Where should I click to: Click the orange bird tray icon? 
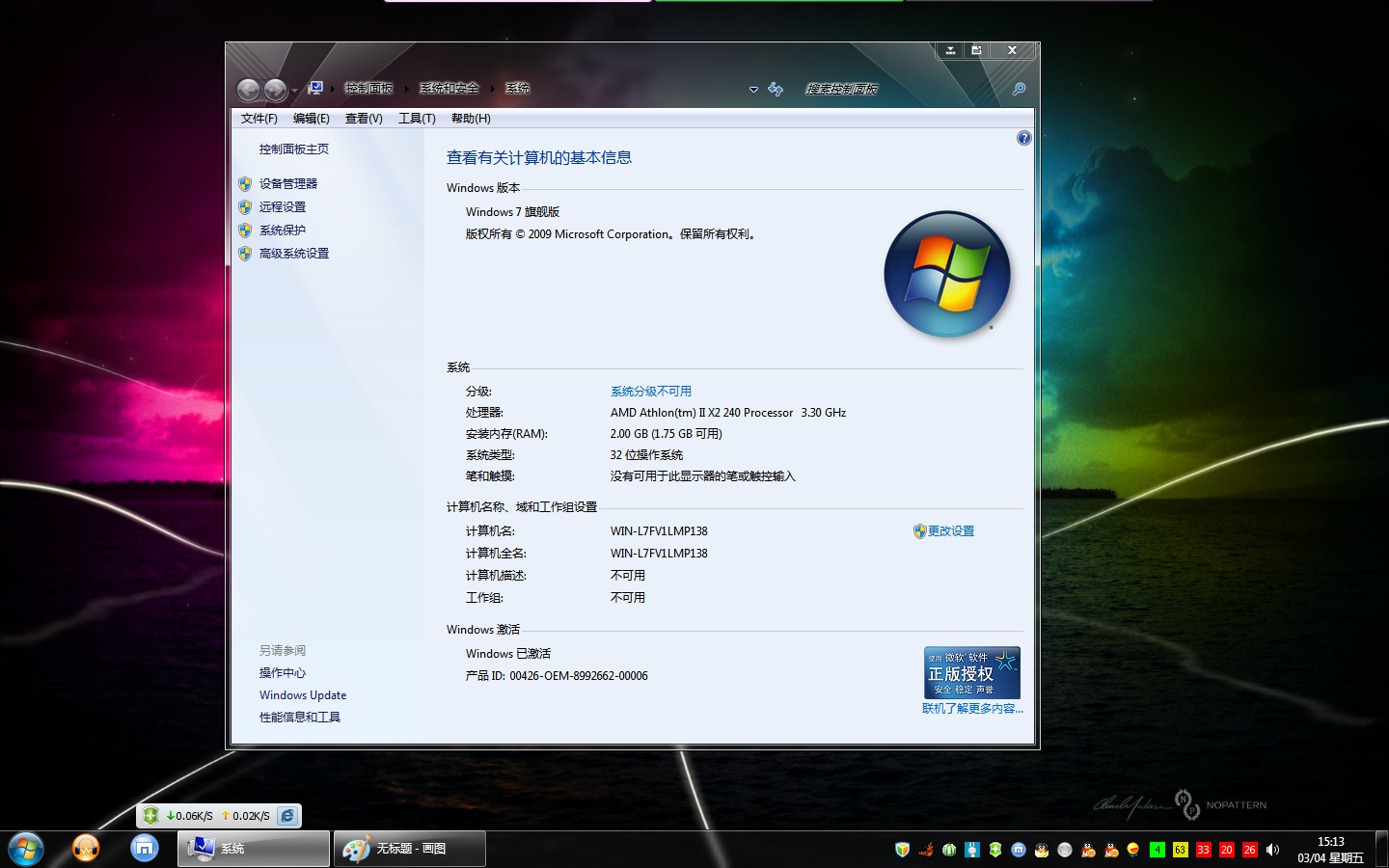926,850
